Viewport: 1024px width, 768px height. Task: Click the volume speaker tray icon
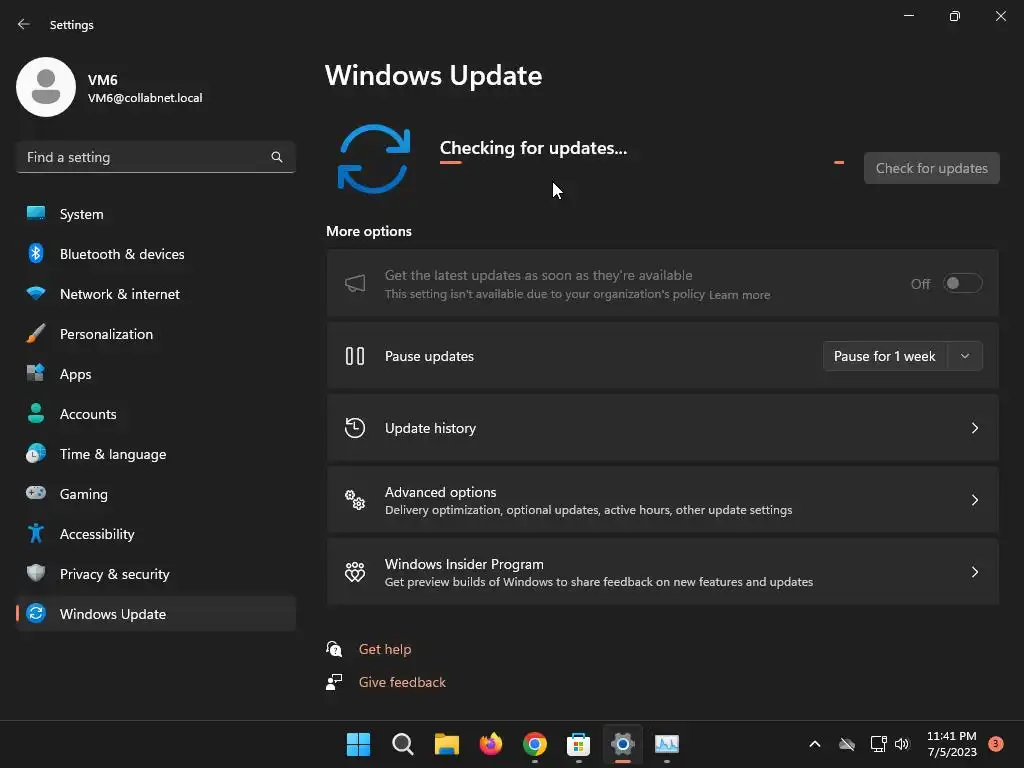902,744
